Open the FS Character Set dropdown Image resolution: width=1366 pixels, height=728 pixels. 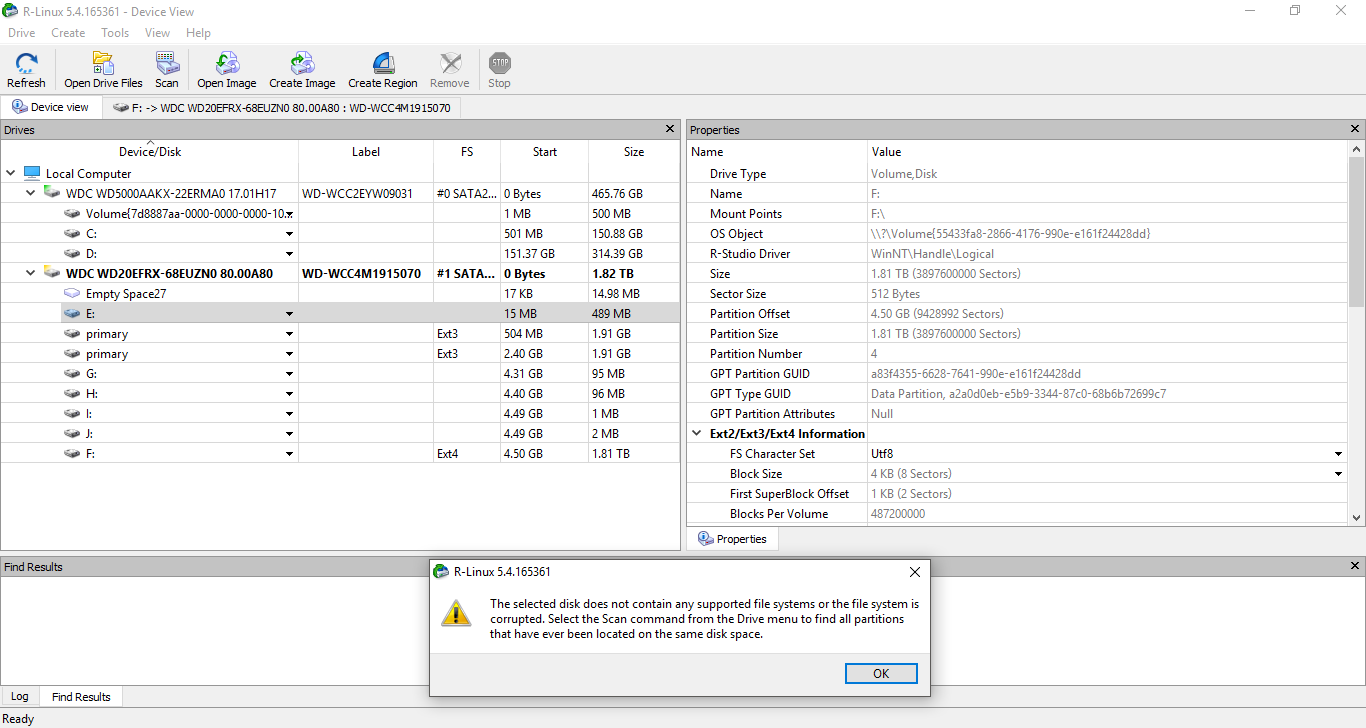coord(1339,453)
